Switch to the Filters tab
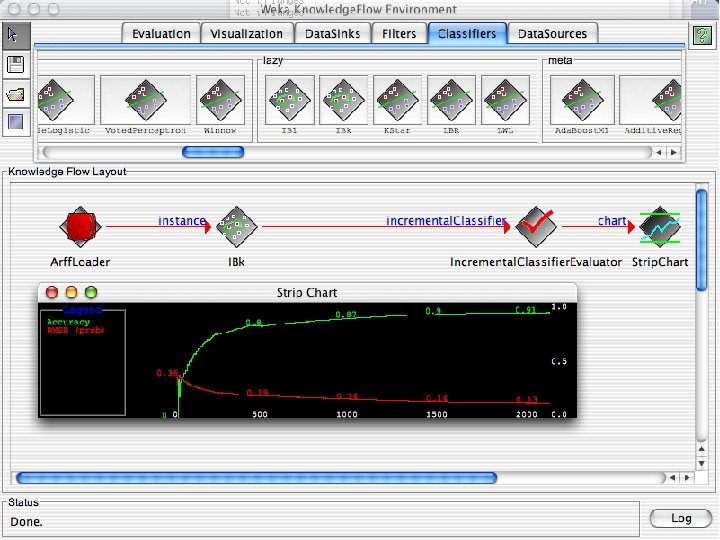 coord(399,34)
